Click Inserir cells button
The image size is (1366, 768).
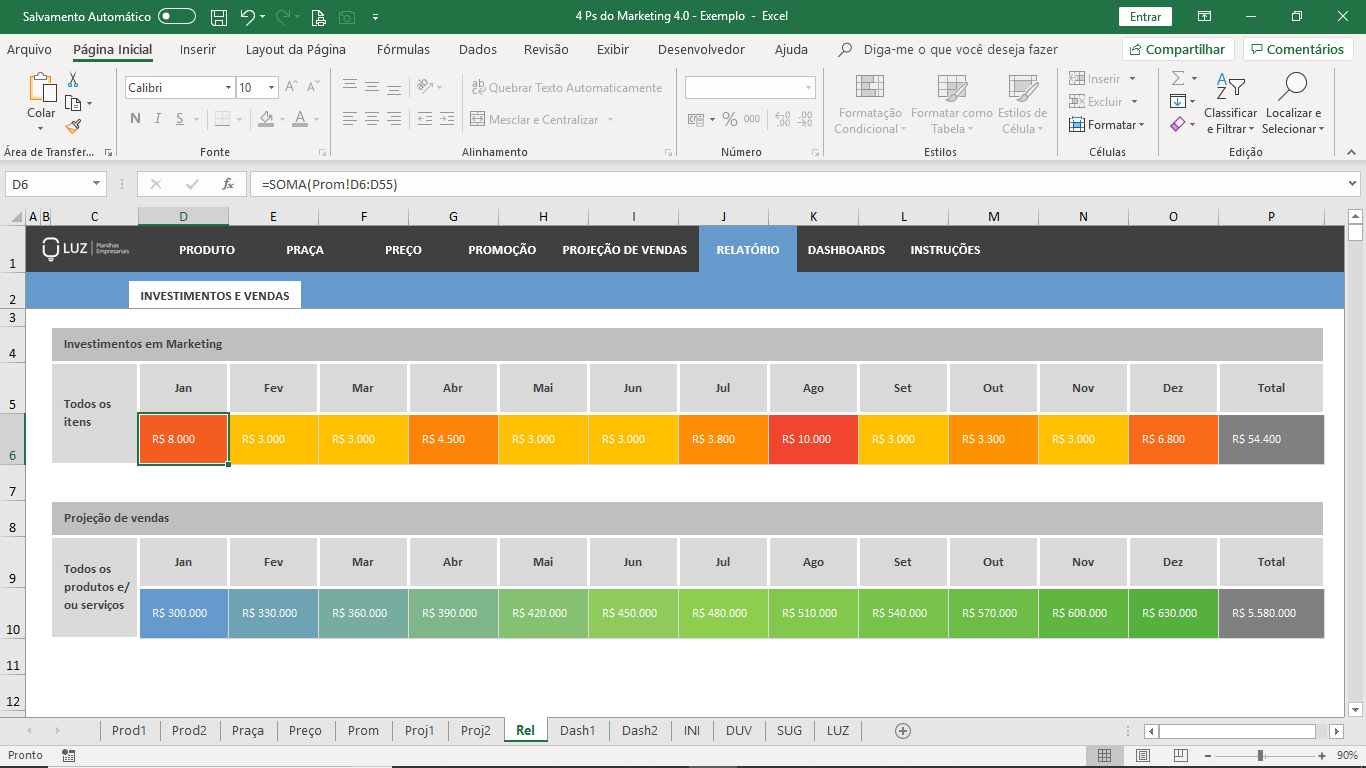click(1095, 78)
